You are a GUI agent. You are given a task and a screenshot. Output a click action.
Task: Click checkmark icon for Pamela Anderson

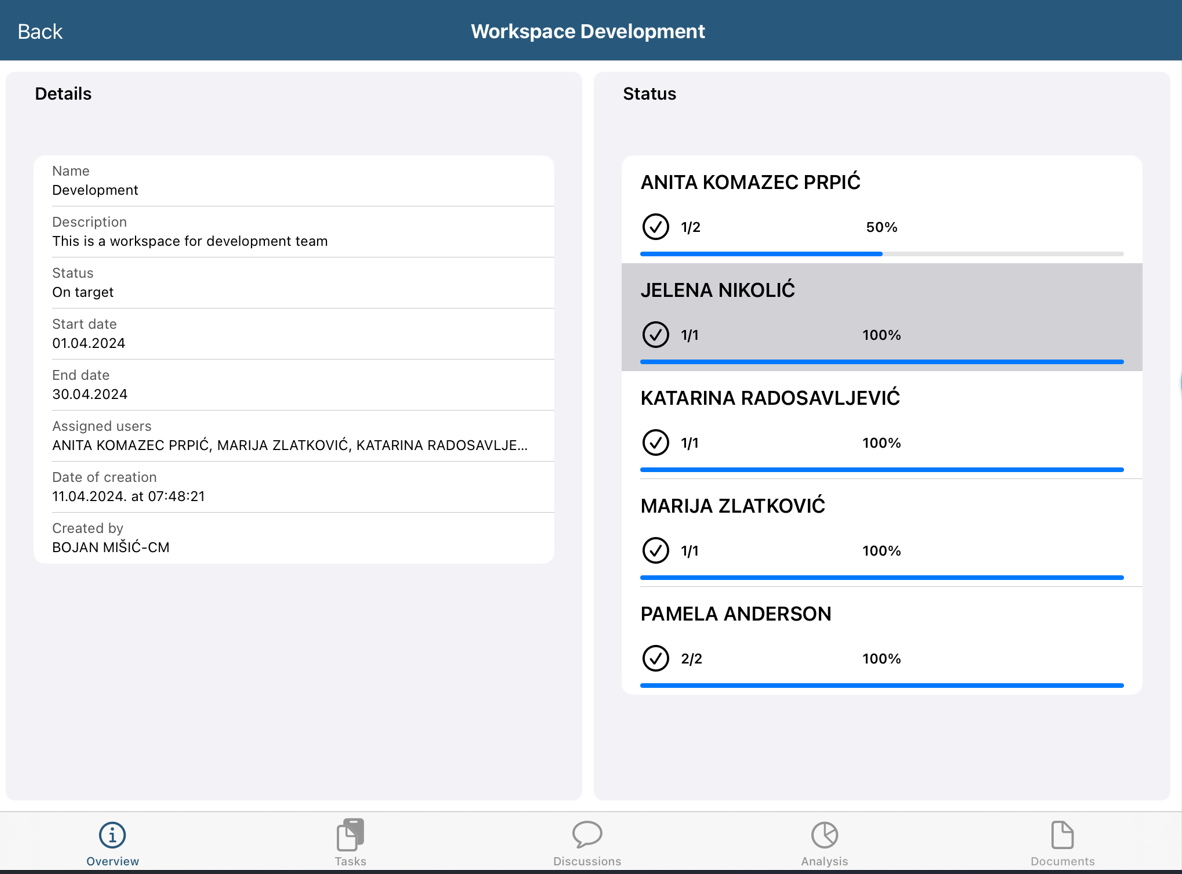[x=655, y=659]
